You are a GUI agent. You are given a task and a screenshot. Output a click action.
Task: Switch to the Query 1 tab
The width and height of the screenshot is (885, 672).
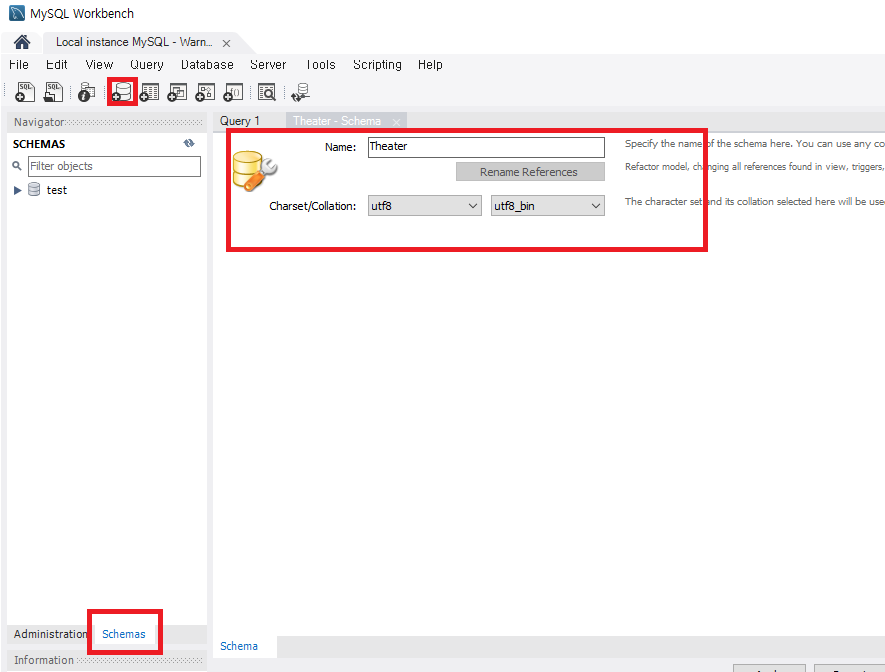pos(240,121)
